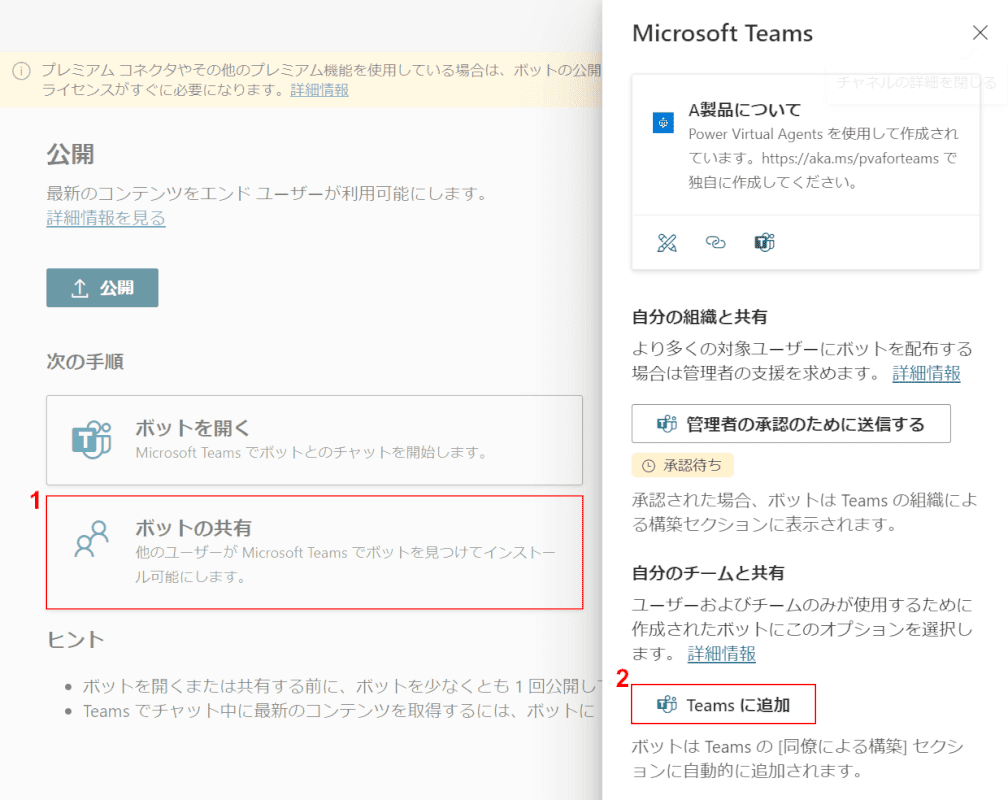
Task: Click the 公開 page heading
Action: [x=70, y=154]
